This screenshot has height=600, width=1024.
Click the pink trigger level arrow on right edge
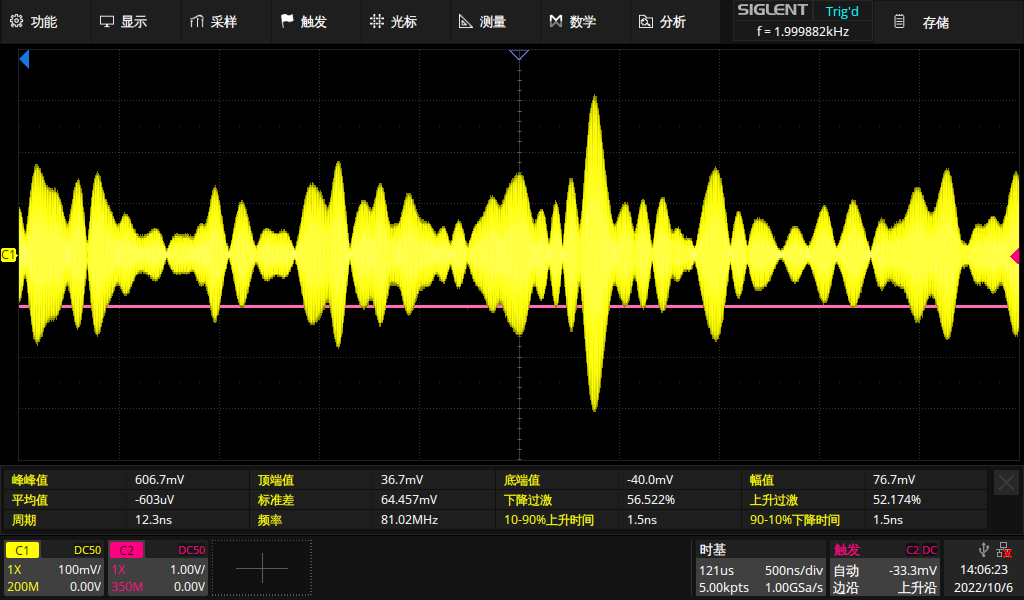[1016, 256]
